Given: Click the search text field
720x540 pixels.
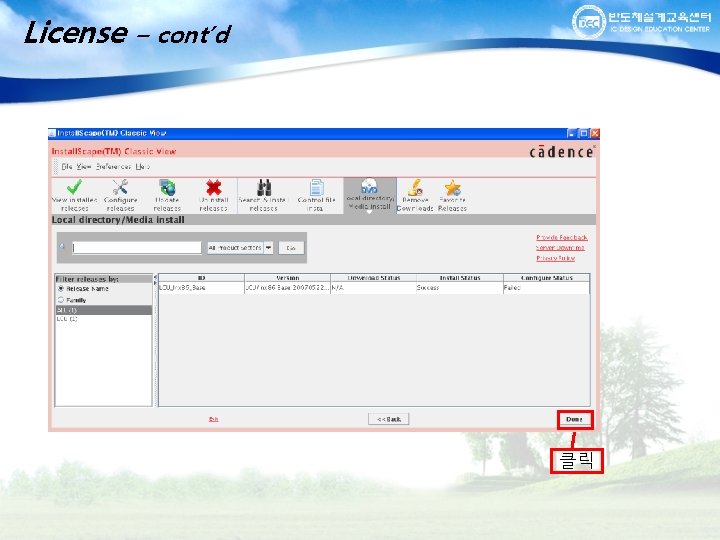Looking at the screenshot, I should point(137,248).
